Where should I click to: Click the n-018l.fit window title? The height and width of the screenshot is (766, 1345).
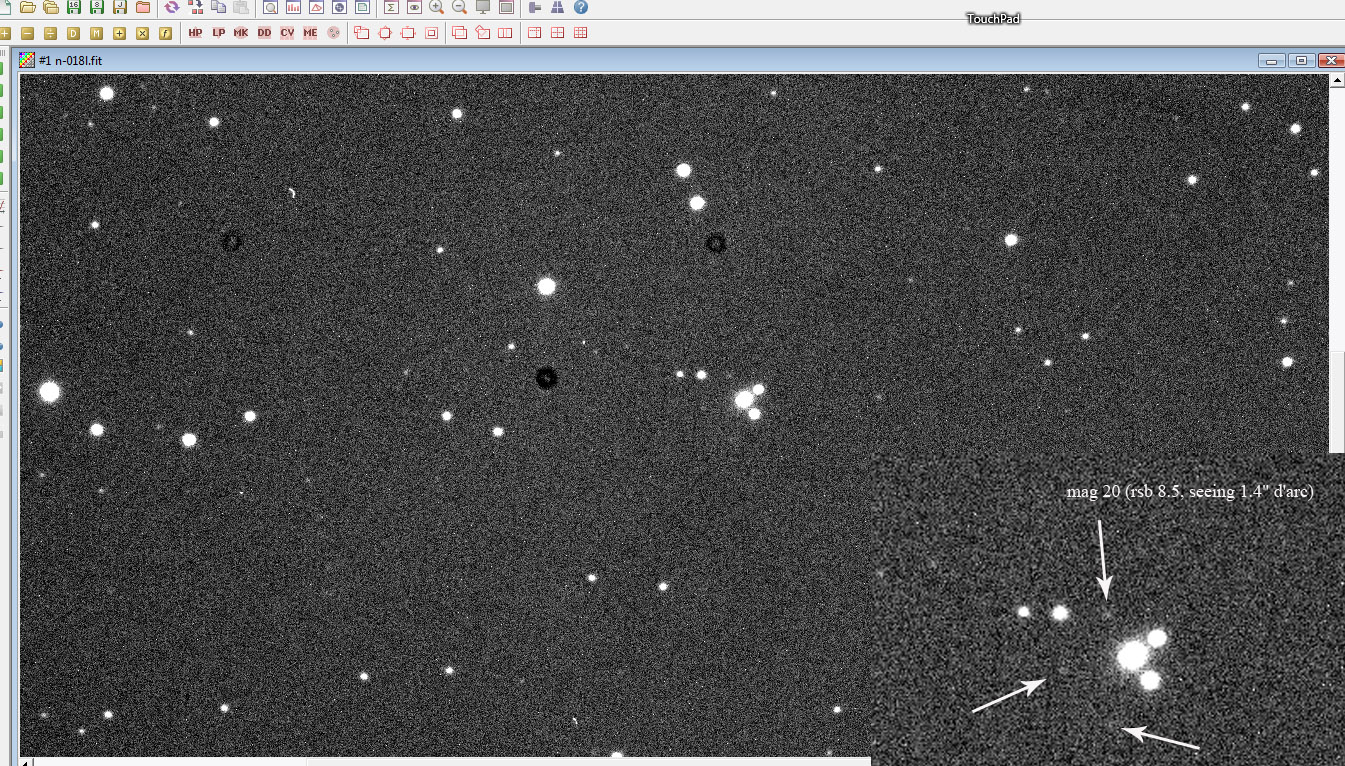(70, 61)
